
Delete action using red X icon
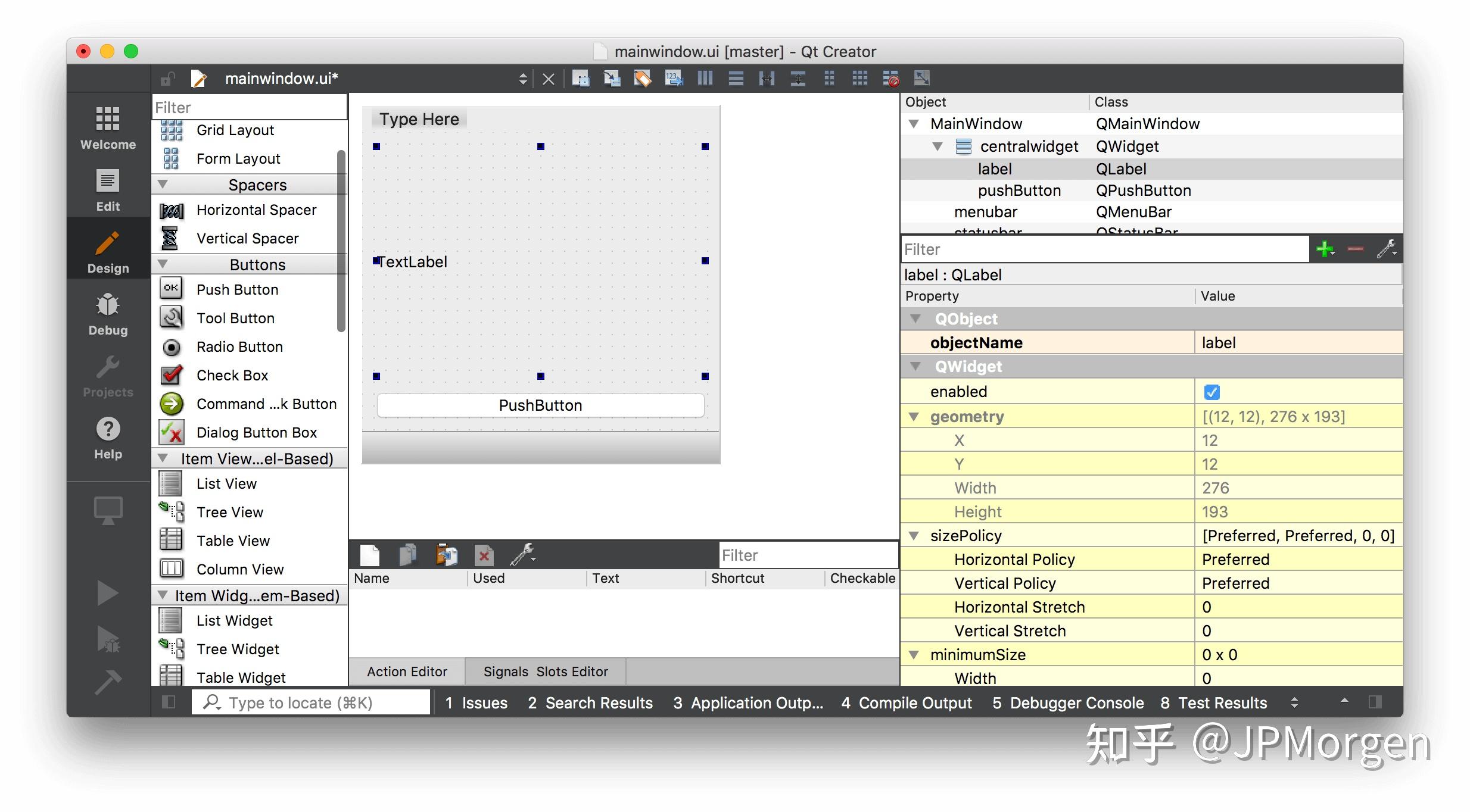click(x=484, y=555)
